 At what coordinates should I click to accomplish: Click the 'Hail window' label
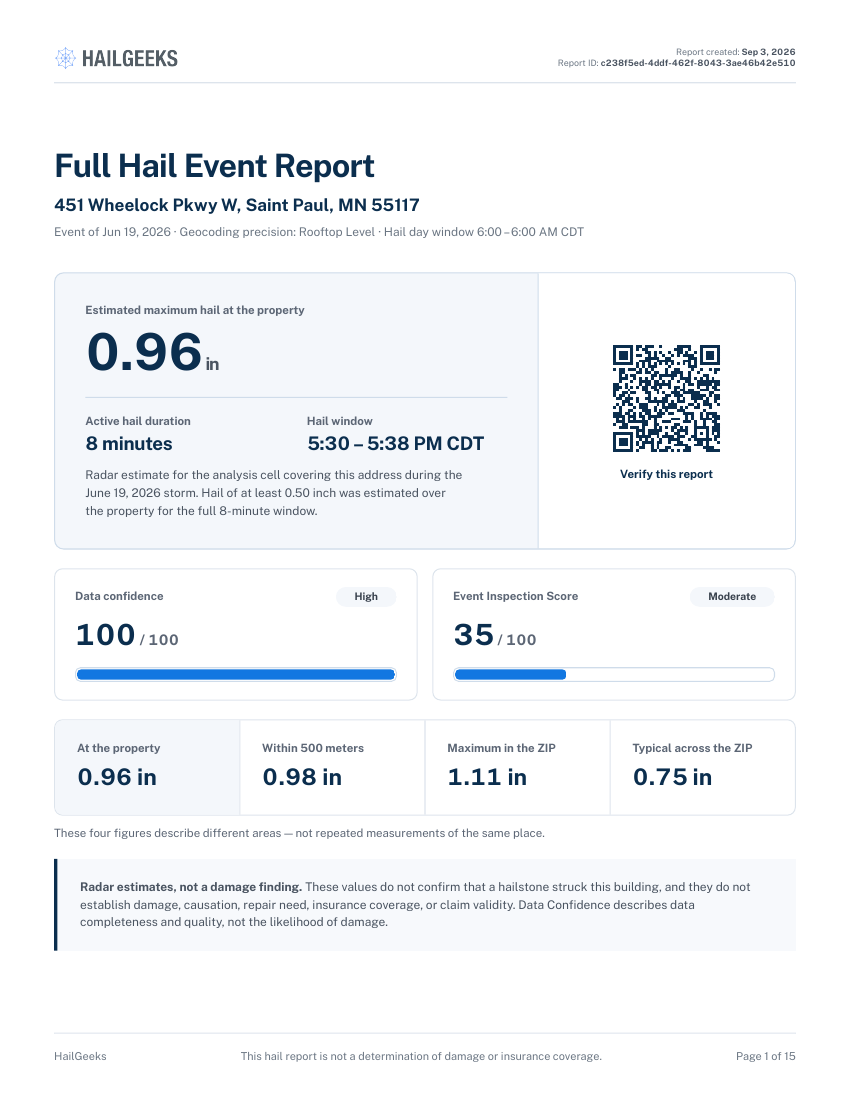[340, 421]
